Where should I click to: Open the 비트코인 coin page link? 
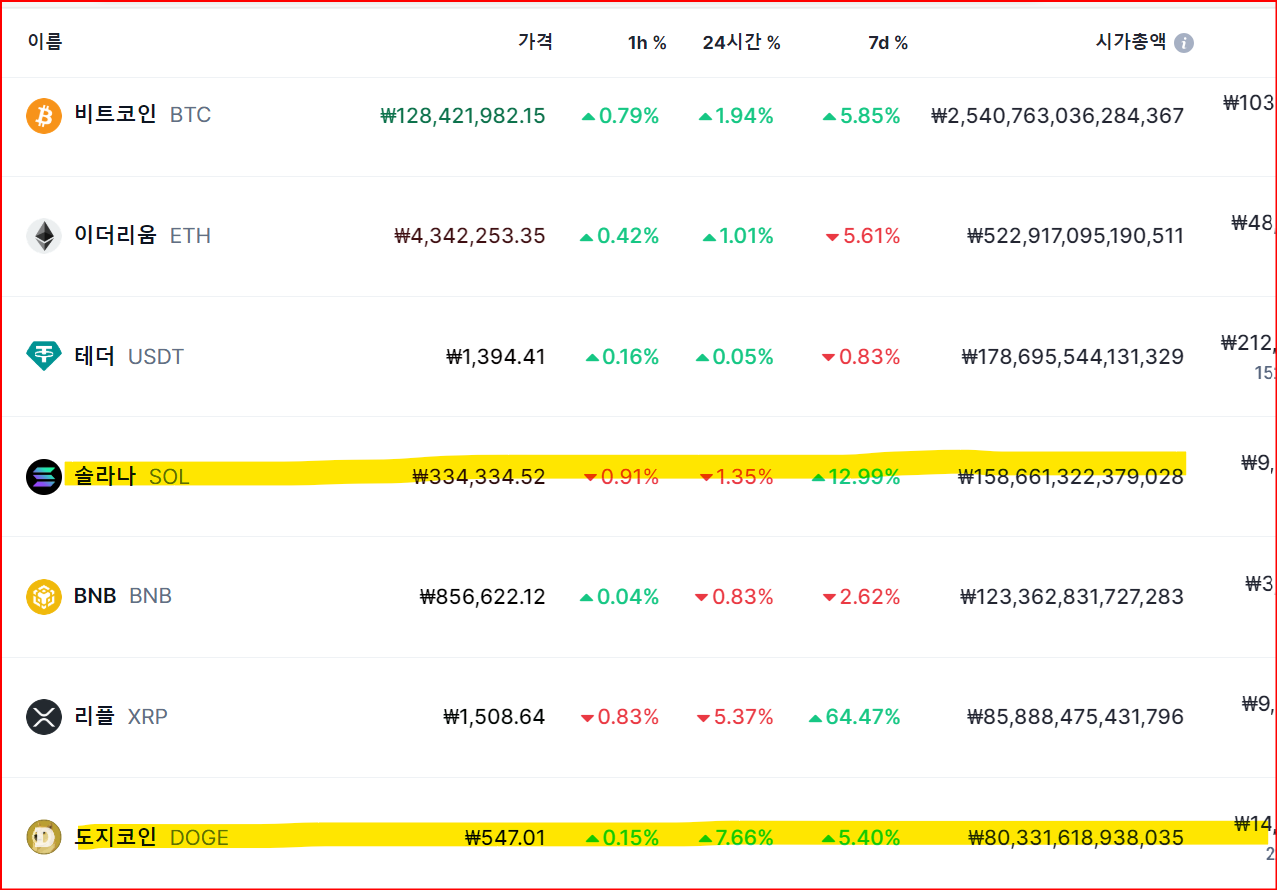[116, 114]
